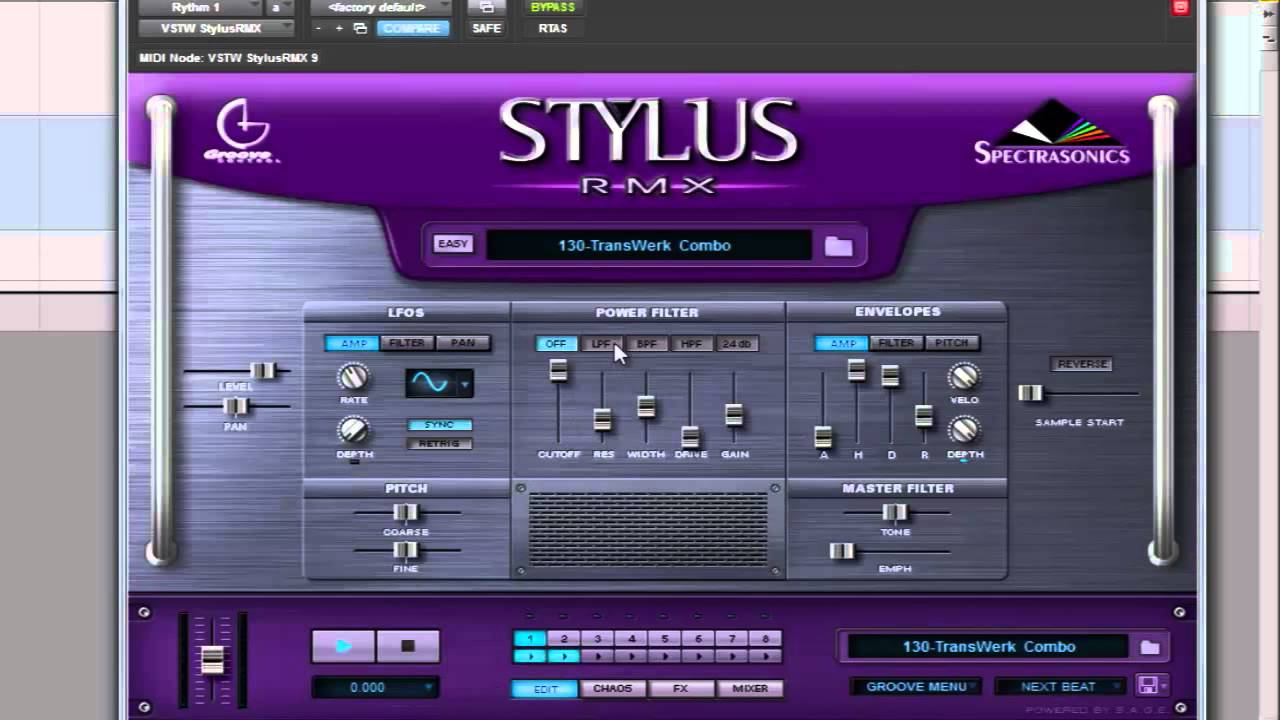This screenshot has height=720, width=1280.
Task: Toggle the Easy mode button
Action: [x=452, y=244]
